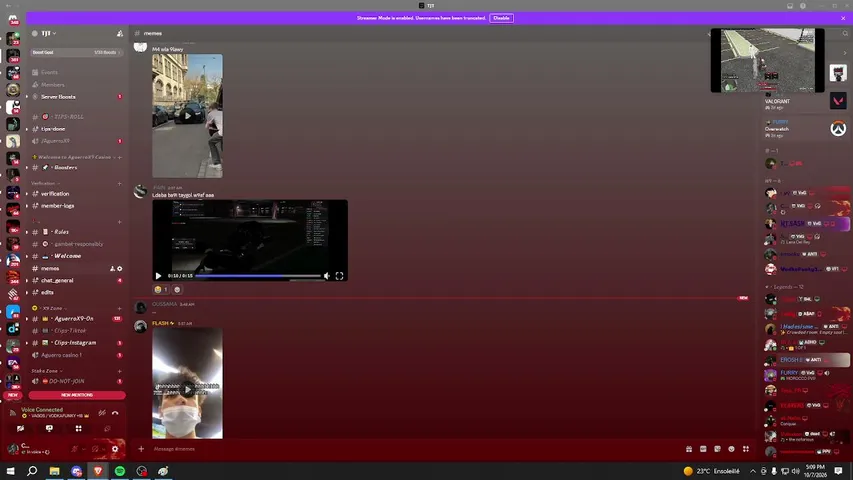
Task: Toggle the microphone mute in the user panel
Action: tap(75, 450)
